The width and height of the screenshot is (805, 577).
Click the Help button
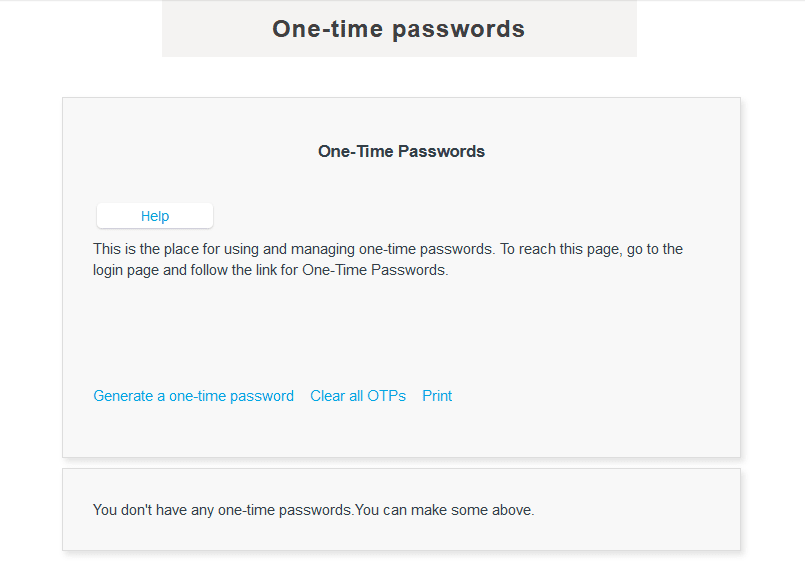tap(155, 216)
